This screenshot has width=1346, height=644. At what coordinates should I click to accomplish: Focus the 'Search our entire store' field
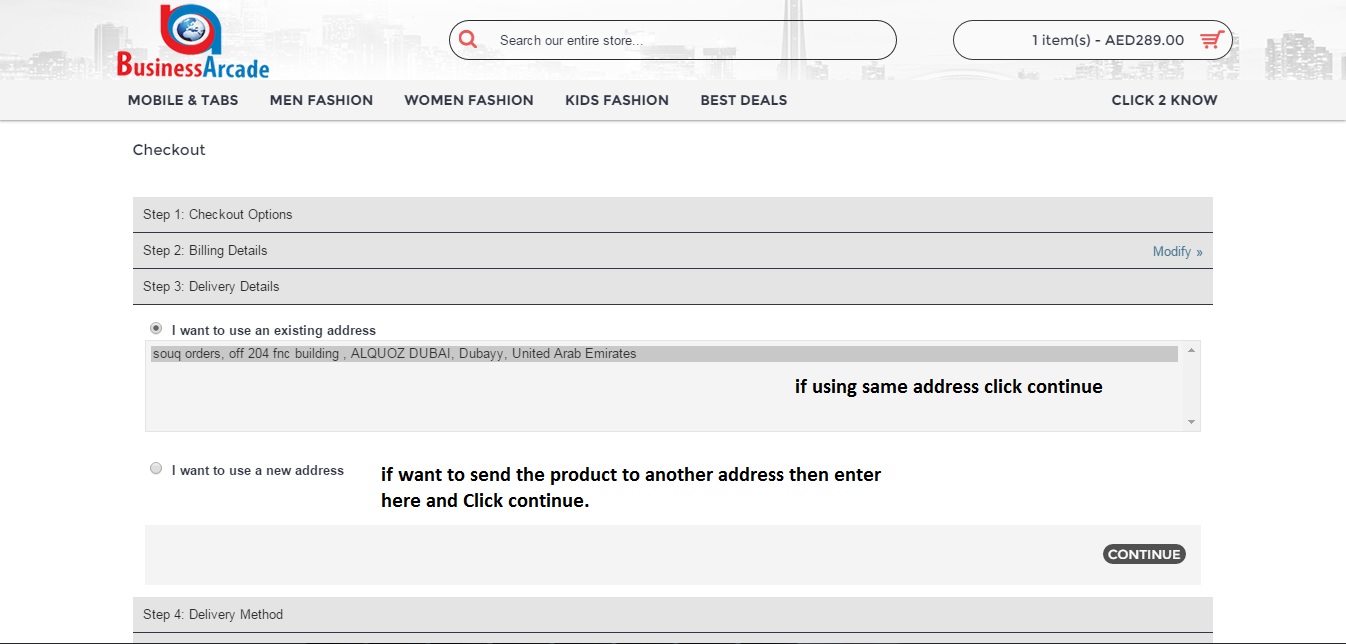(673, 40)
